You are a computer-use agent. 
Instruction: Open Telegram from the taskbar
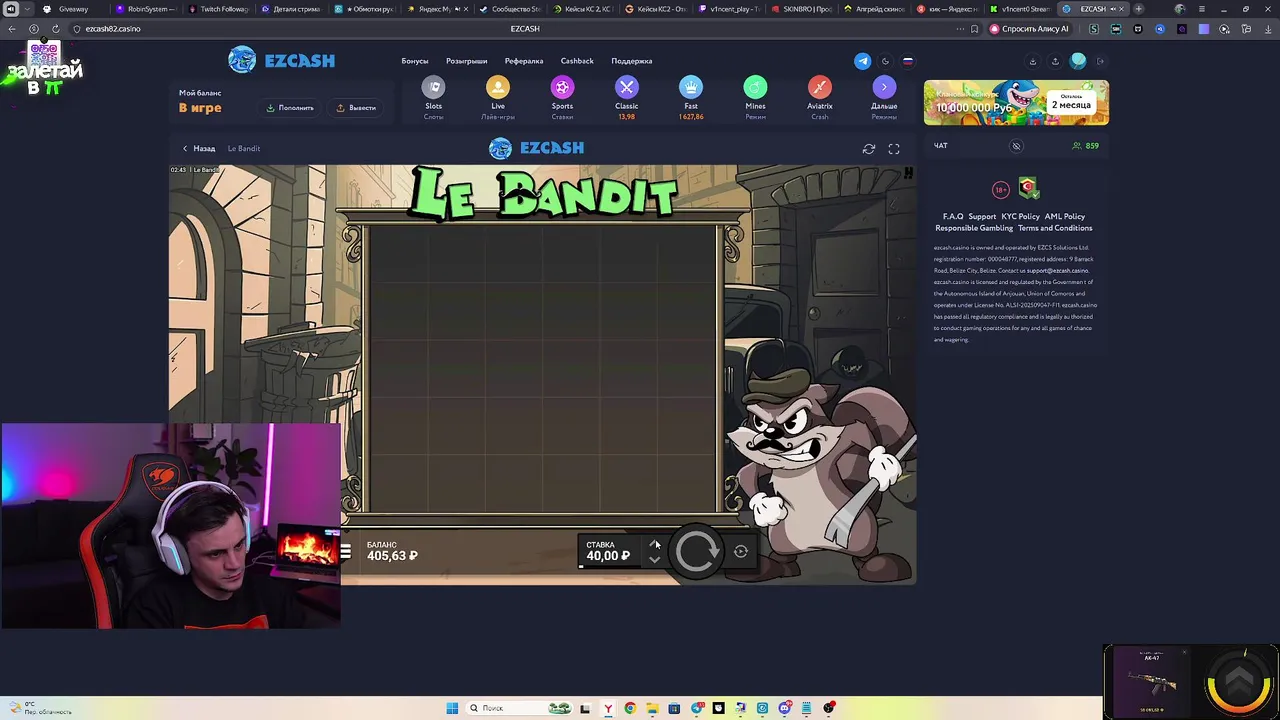click(698, 708)
